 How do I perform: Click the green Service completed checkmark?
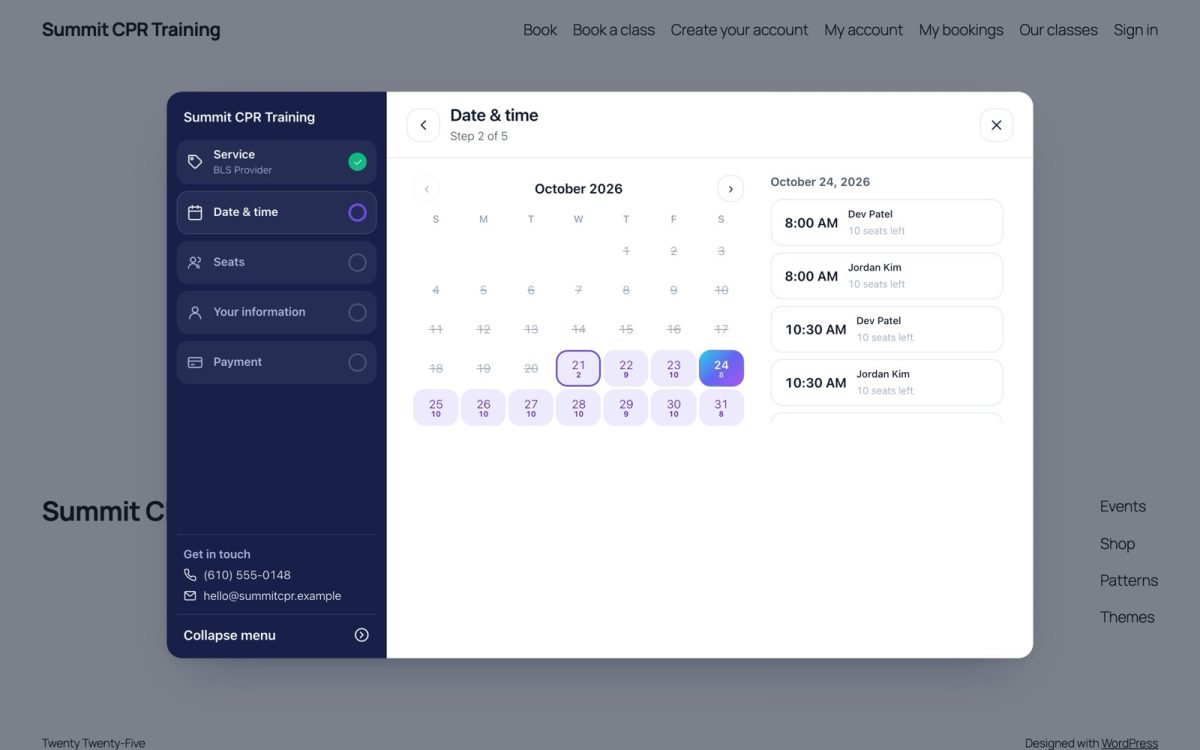click(357, 162)
